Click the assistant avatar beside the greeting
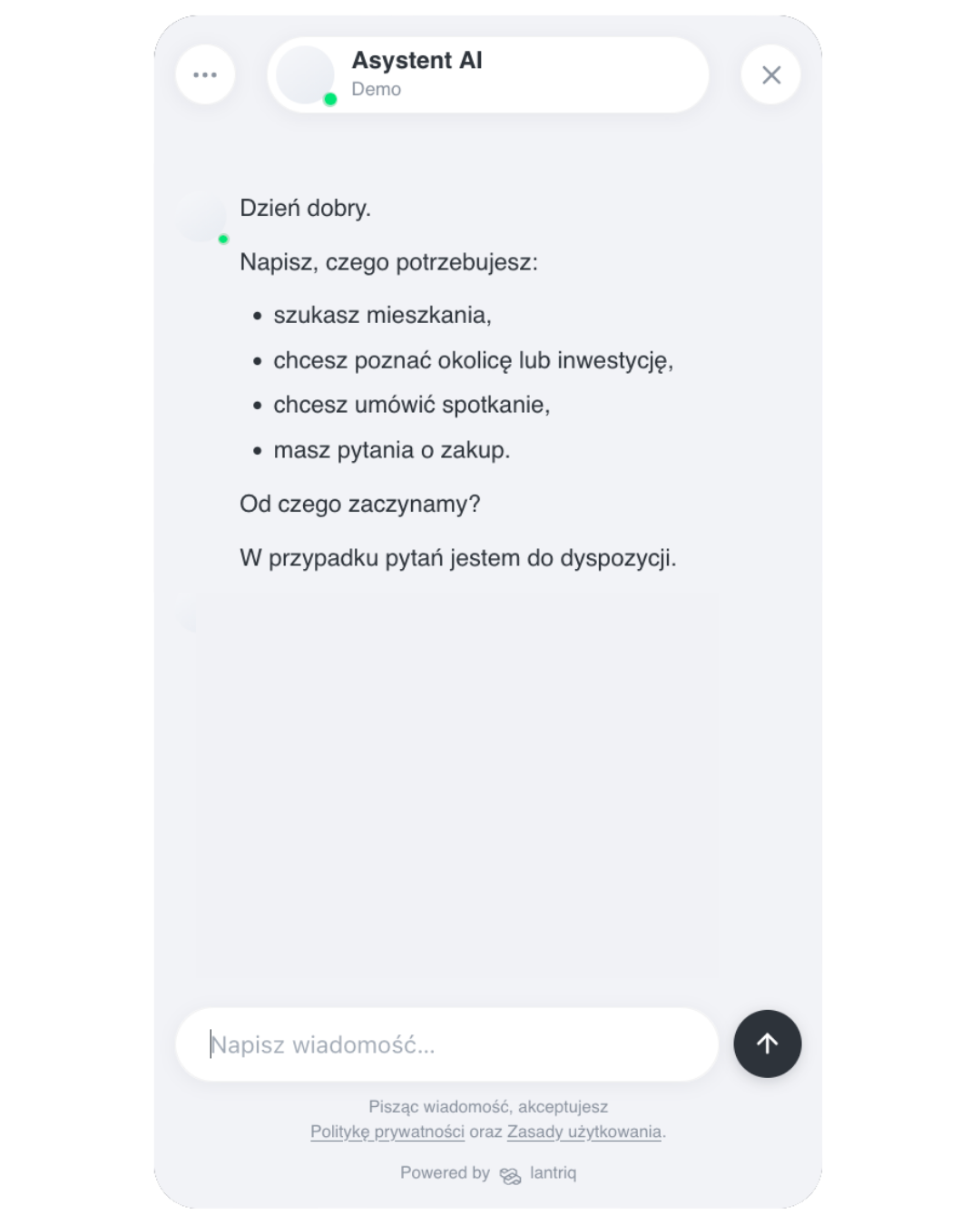 (201, 217)
